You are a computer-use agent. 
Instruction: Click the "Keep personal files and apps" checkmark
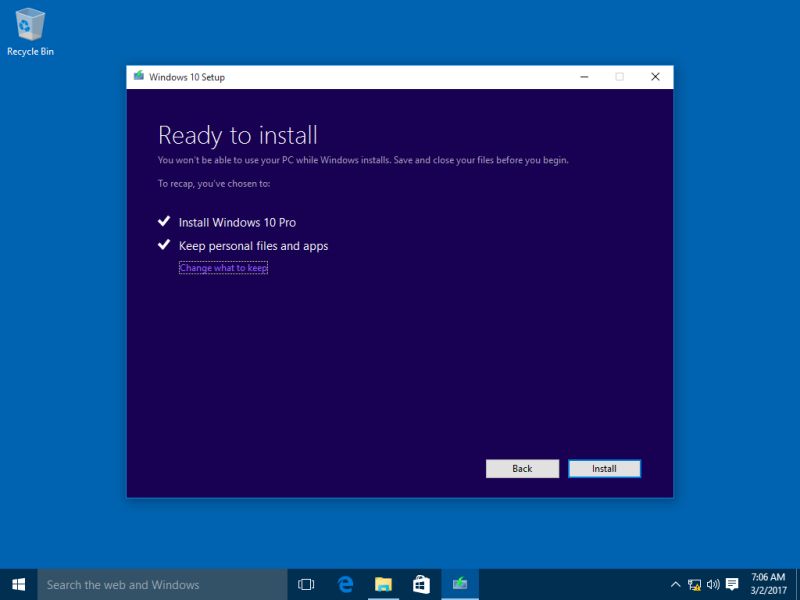[x=163, y=245]
